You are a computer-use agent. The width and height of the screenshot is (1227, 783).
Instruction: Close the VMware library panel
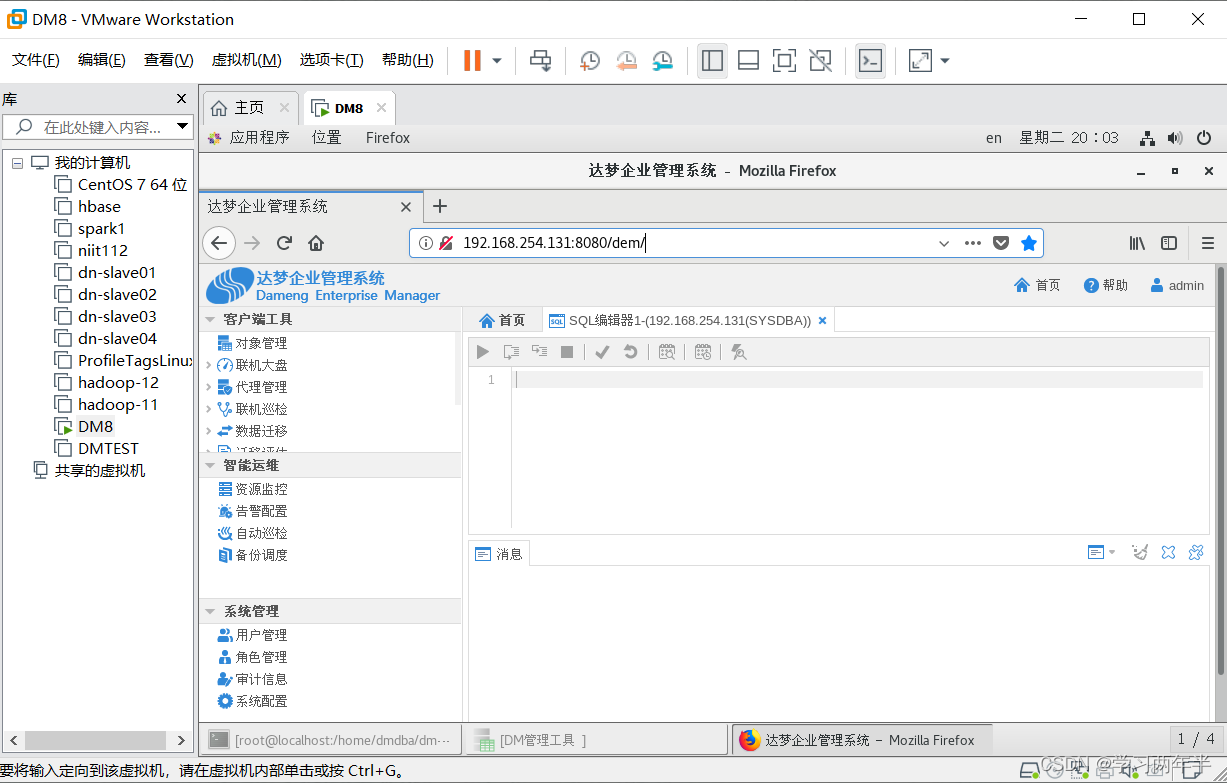click(181, 99)
